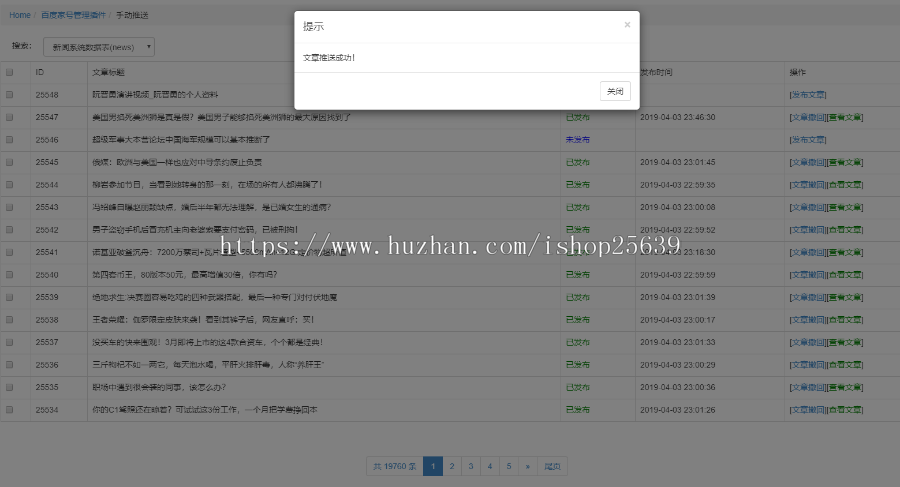
Task: Click 发布文章 link for article 25548
Action: coord(808,95)
